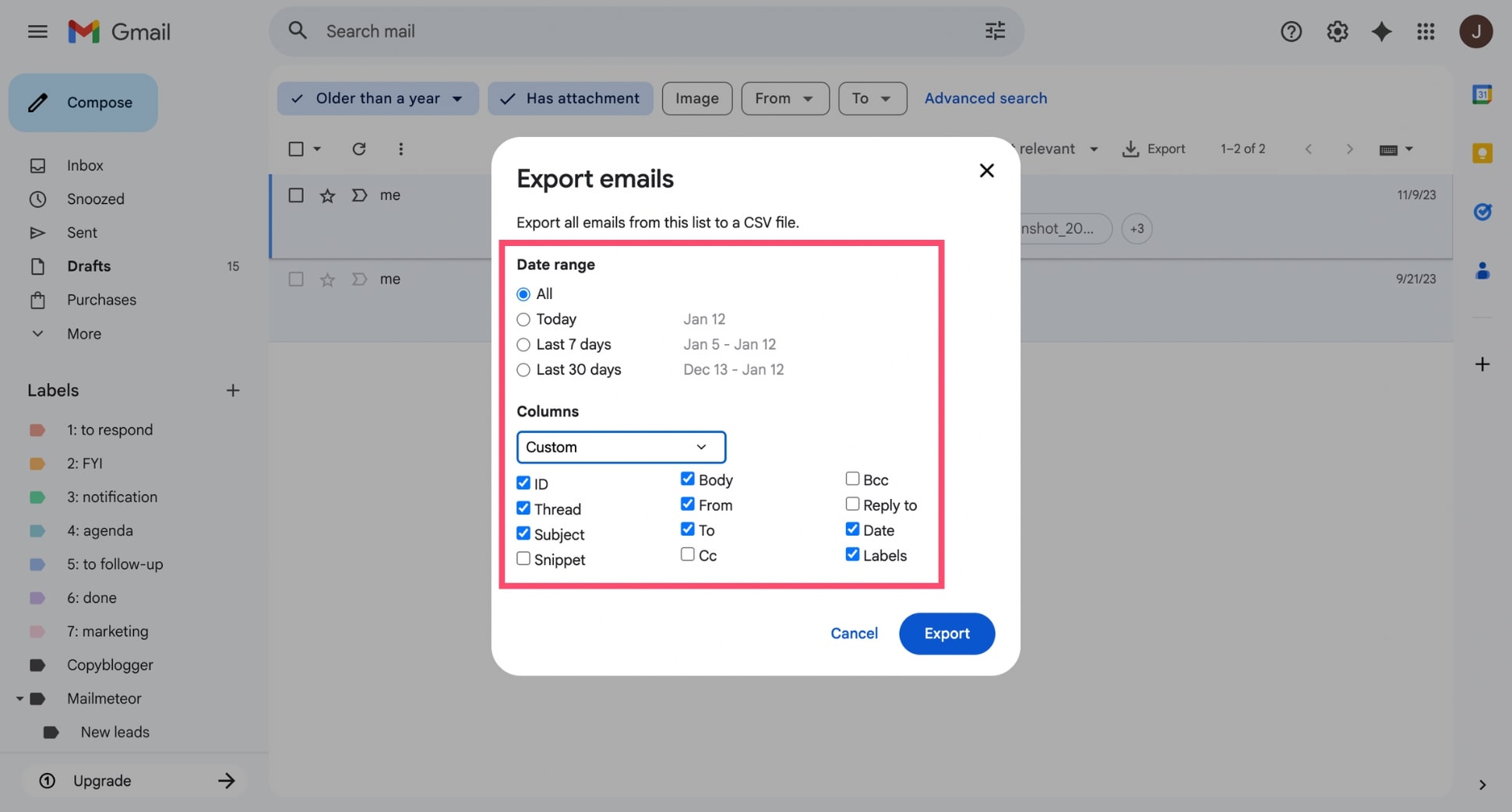Open the search options filter icon
This screenshot has height=812, width=1512.
tap(994, 30)
